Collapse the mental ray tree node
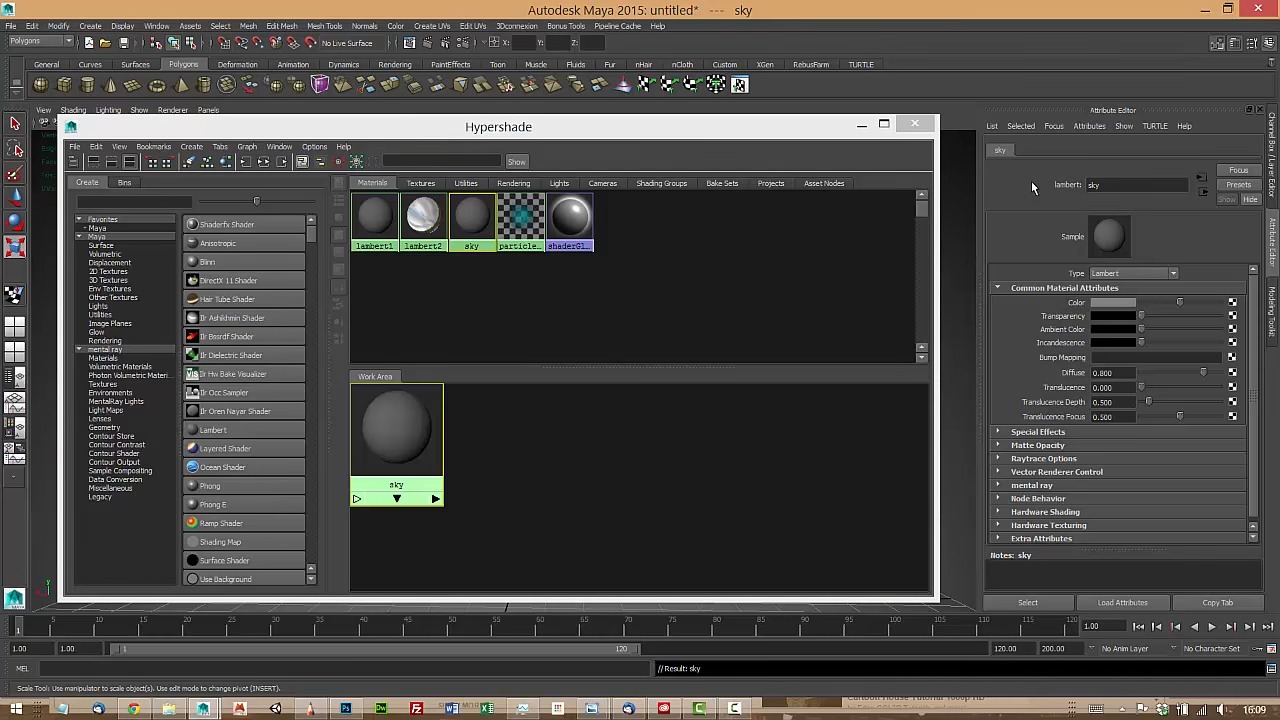The image size is (1280, 720). click(x=80, y=349)
